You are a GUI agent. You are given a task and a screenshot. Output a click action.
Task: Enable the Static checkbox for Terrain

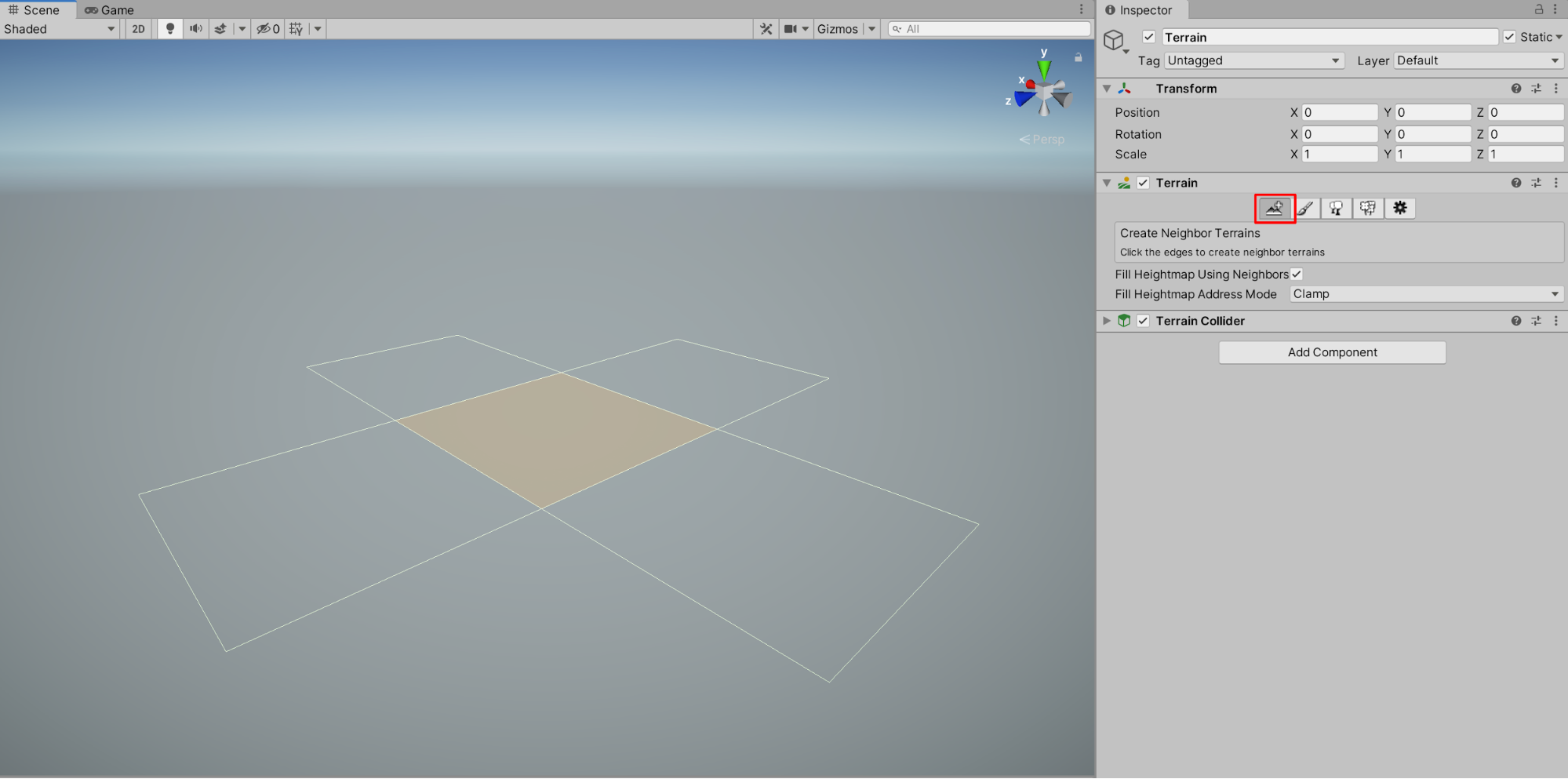pos(1508,36)
